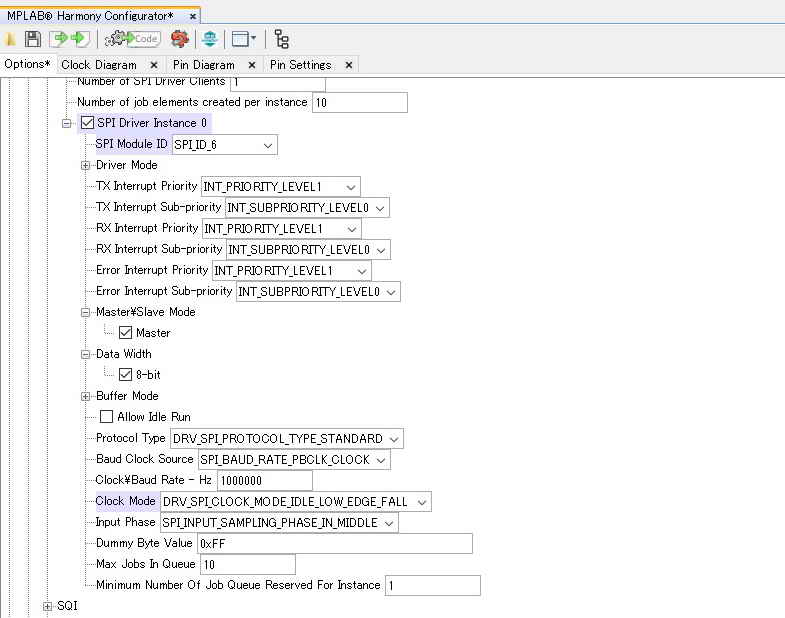
Task: Click the Clock¥Baud Rate Hz field
Action: tap(264, 481)
